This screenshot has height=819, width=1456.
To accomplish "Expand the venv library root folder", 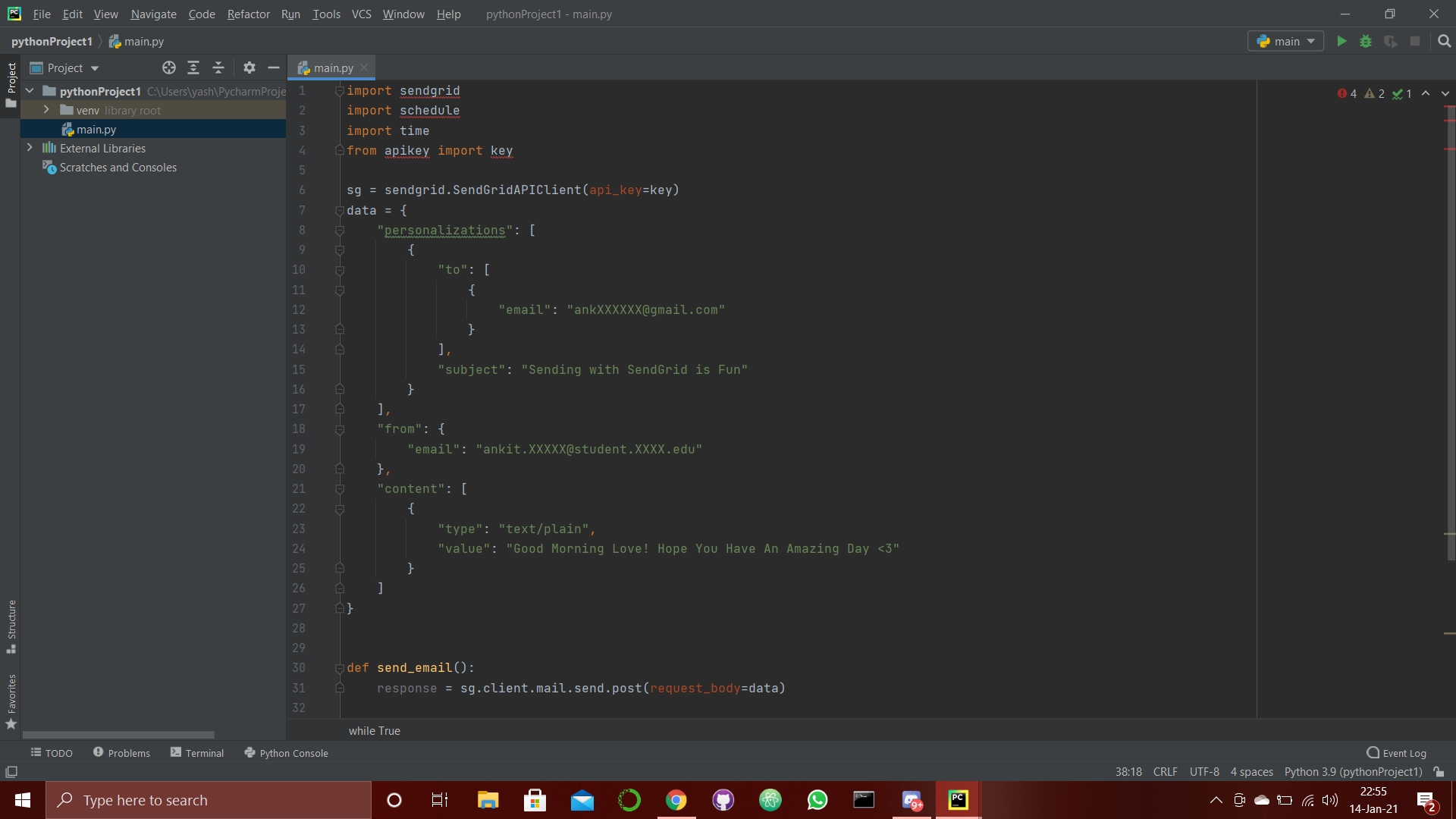I will coord(46,110).
